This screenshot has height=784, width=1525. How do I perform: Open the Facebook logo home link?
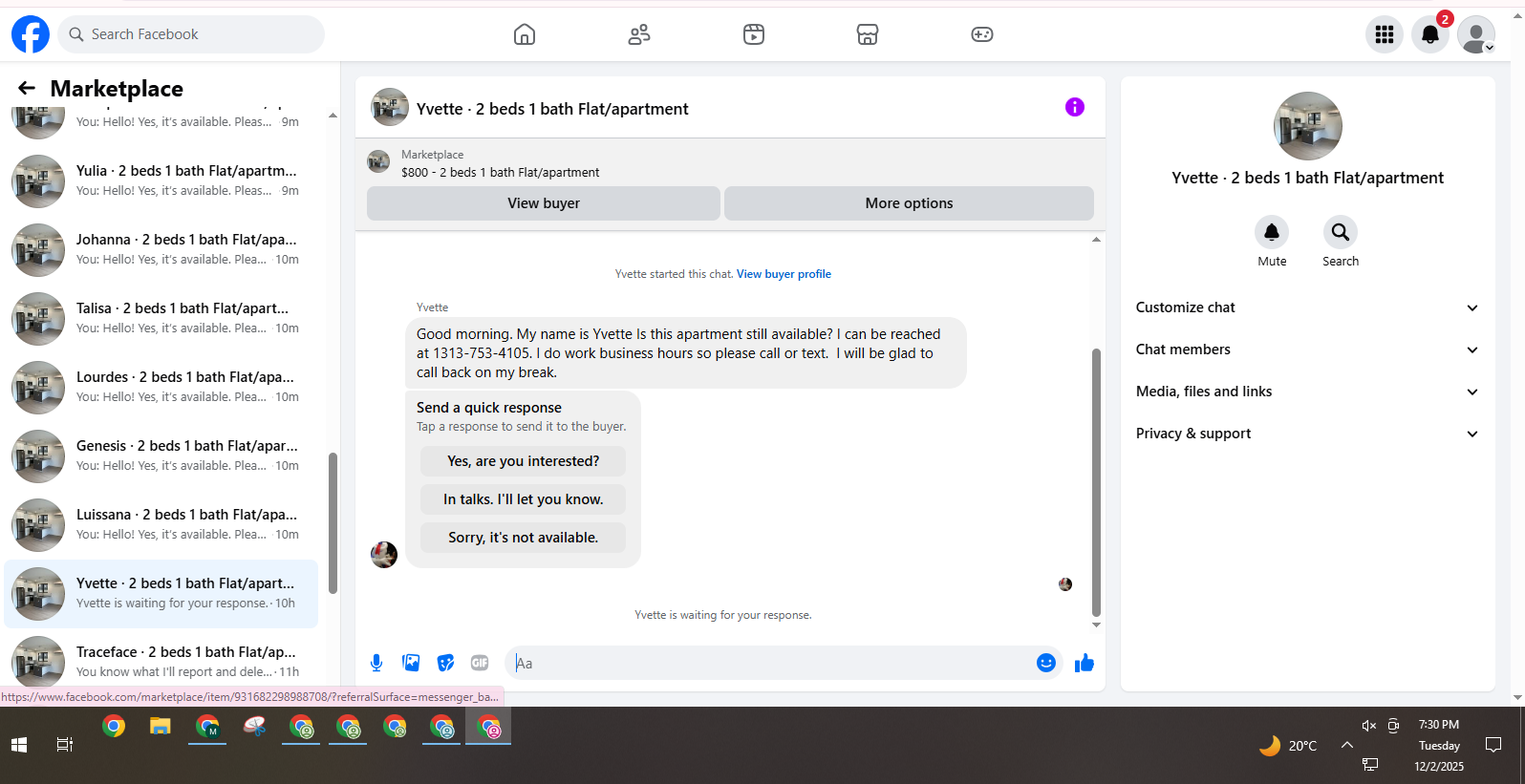pyautogui.click(x=31, y=34)
